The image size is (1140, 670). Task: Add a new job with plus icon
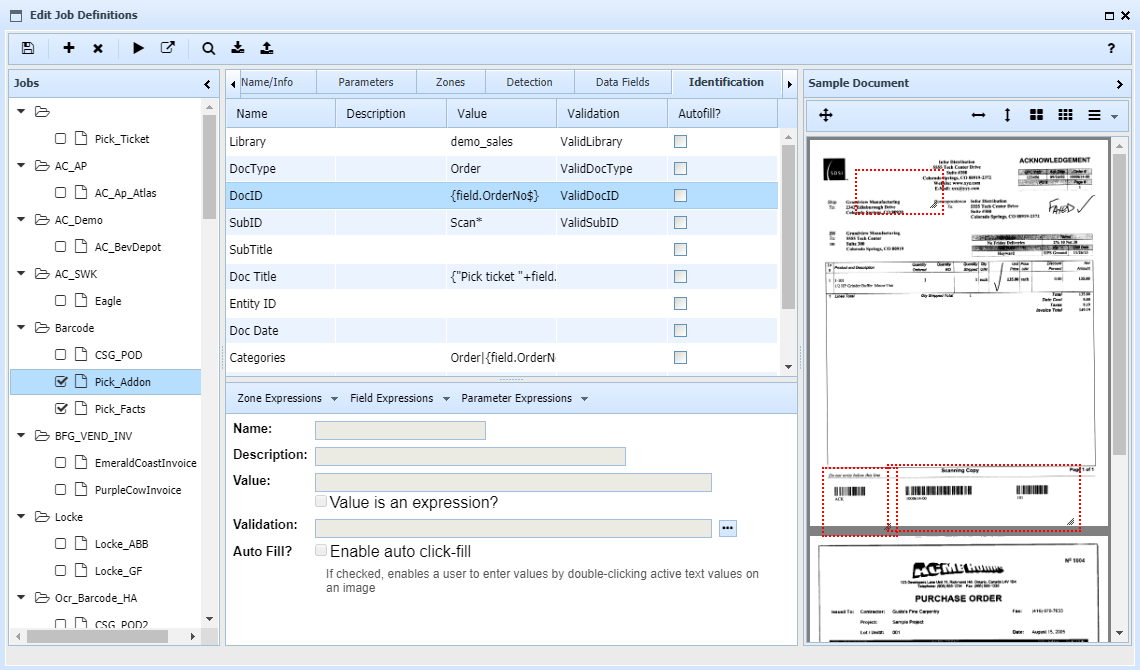click(x=69, y=48)
